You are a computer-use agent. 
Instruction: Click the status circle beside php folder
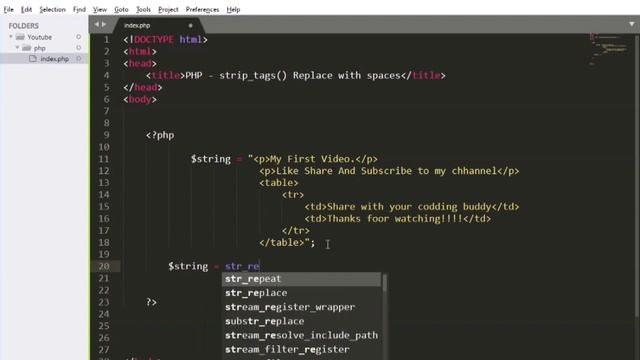coord(78,48)
